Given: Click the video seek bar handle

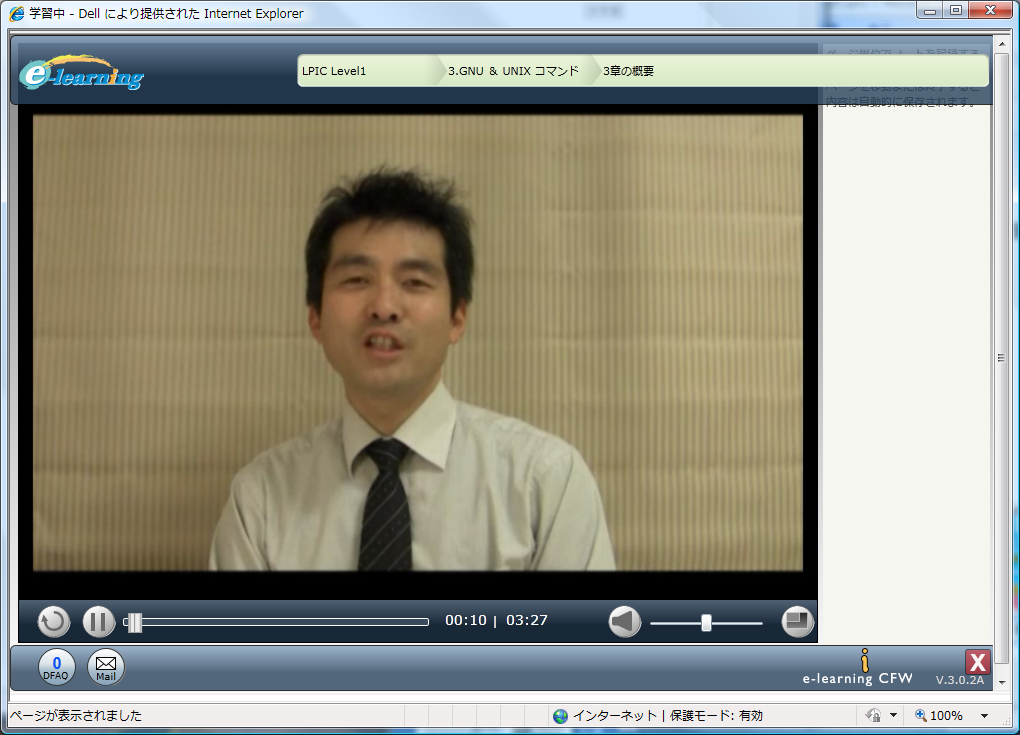Looking at the screenshot, I should pyautogui.click(x=135, y=622).
